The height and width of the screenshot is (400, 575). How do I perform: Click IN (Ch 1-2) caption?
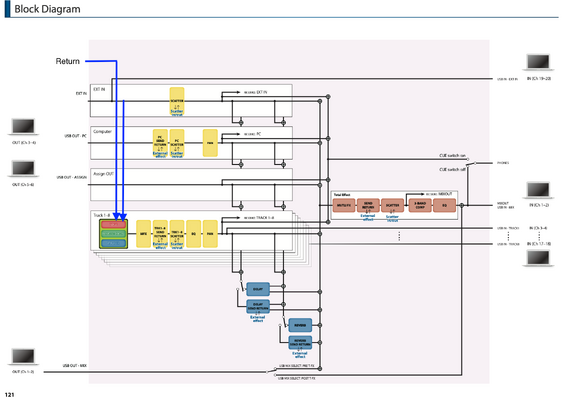[x=539, y=205]
